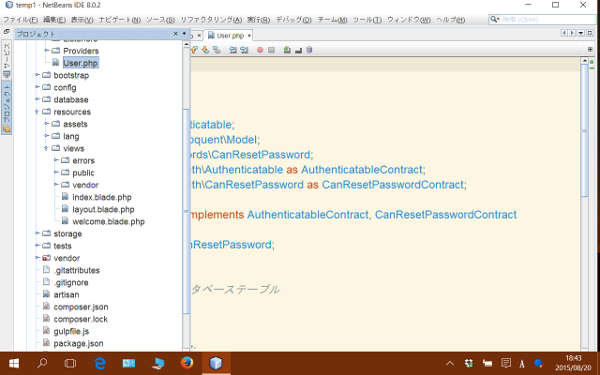Close the User.php editor tab
Screen dimensions: 600x375
pyautogui.click(x=249, y=36)
